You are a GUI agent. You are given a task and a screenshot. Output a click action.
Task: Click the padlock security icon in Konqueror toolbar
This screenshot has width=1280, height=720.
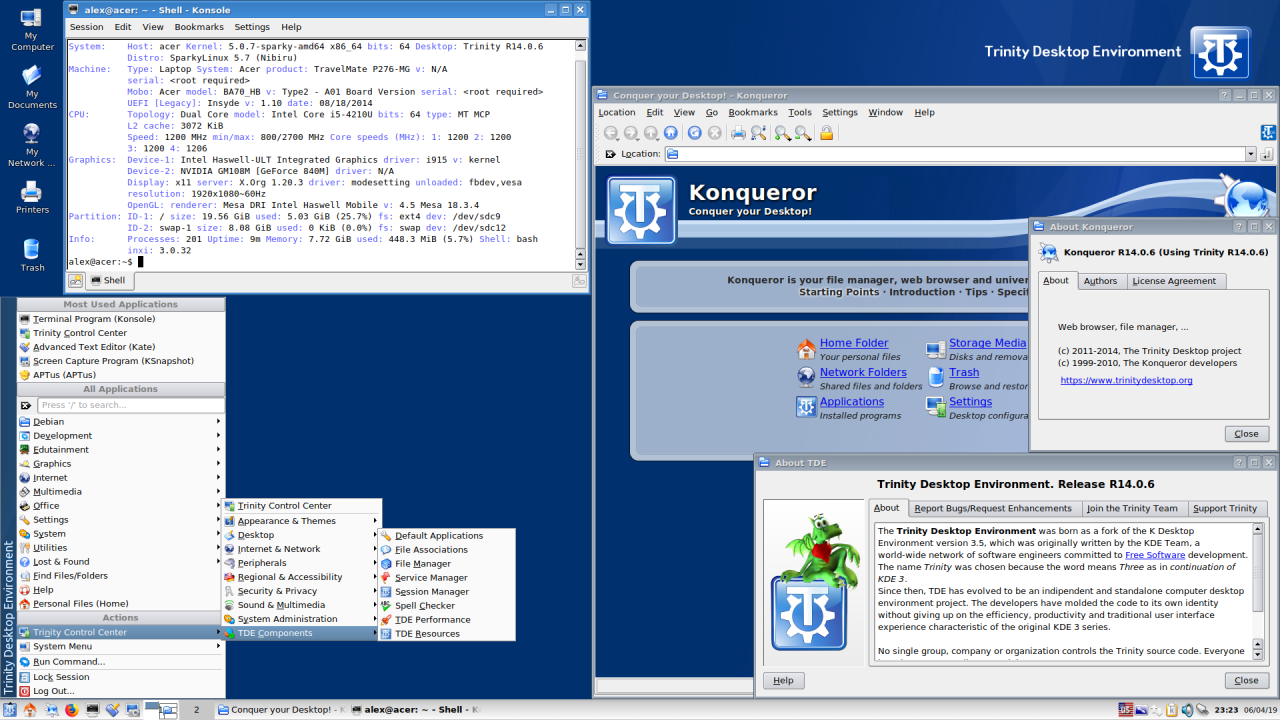(x=827, y=133)
